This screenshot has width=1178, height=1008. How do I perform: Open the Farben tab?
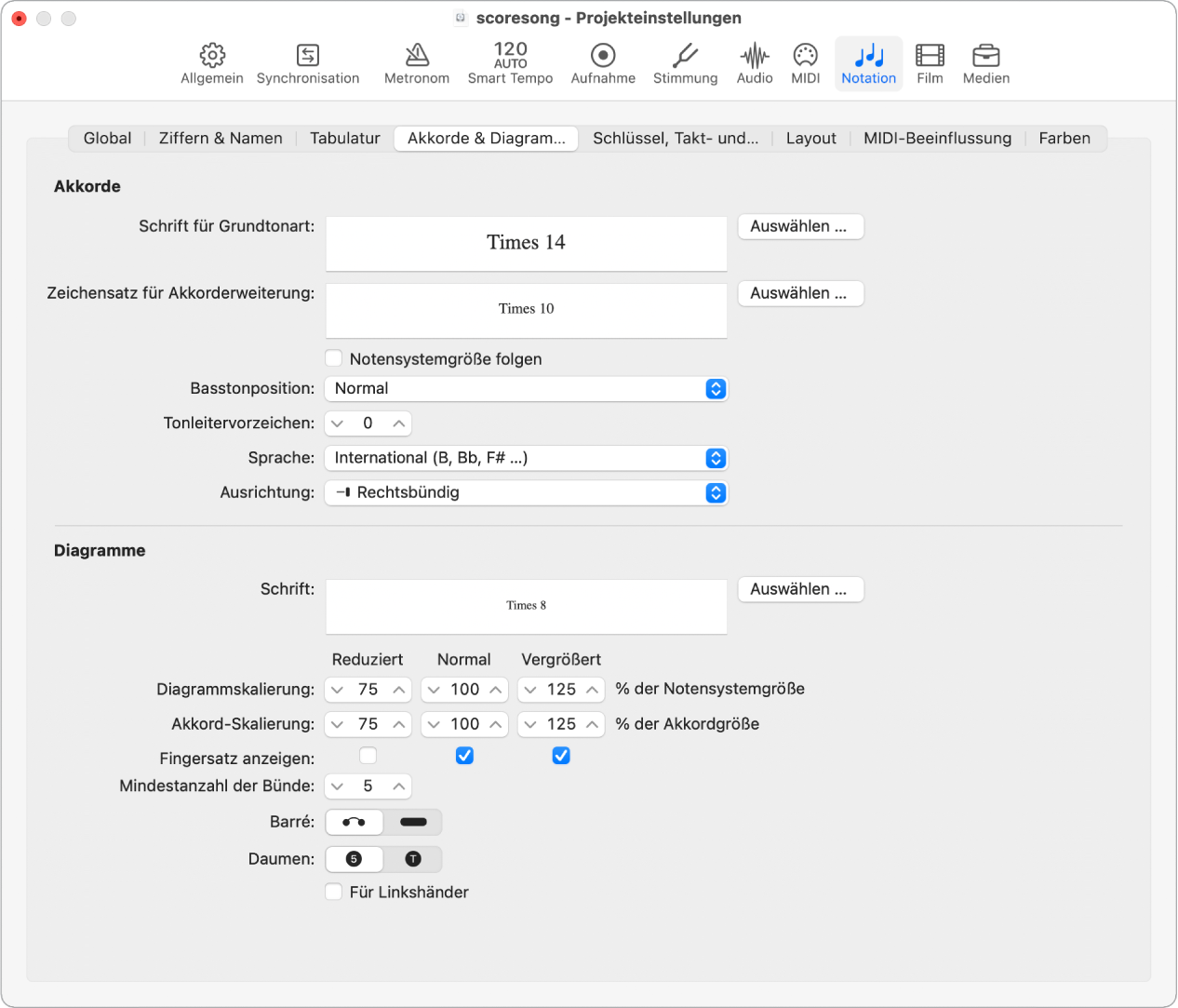click(x=1064, y=138)
